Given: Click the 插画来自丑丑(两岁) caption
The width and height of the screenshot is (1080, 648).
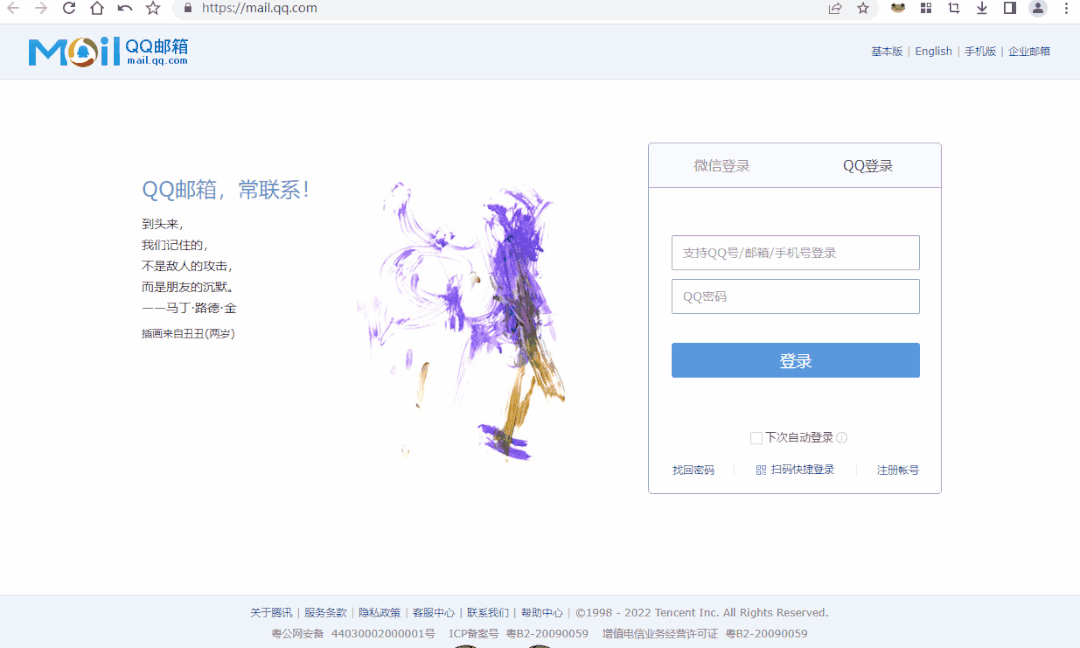Looking at the screenshot, I should pos(188,333).
